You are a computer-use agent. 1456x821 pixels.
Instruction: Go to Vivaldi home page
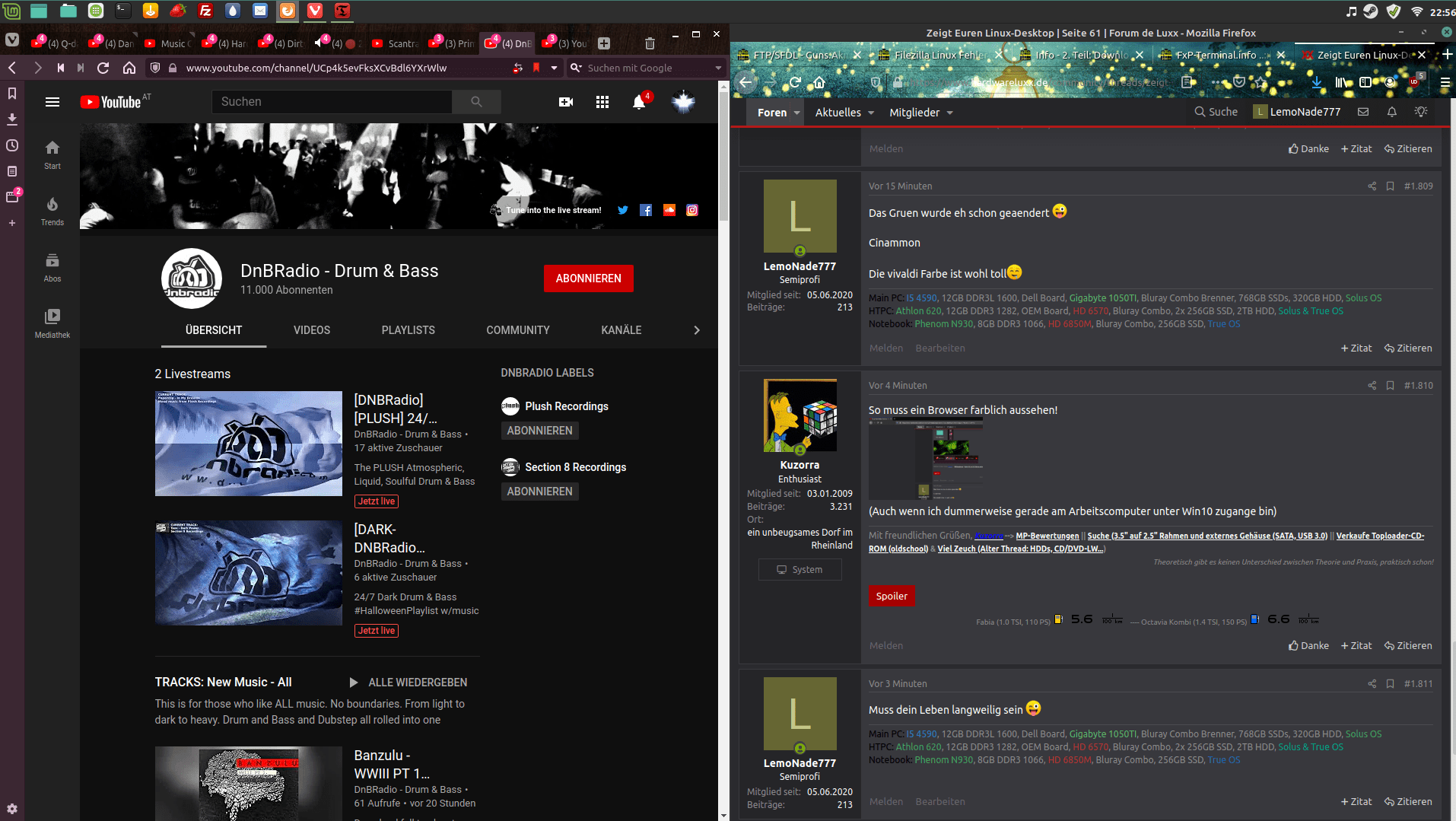(129, 68)
